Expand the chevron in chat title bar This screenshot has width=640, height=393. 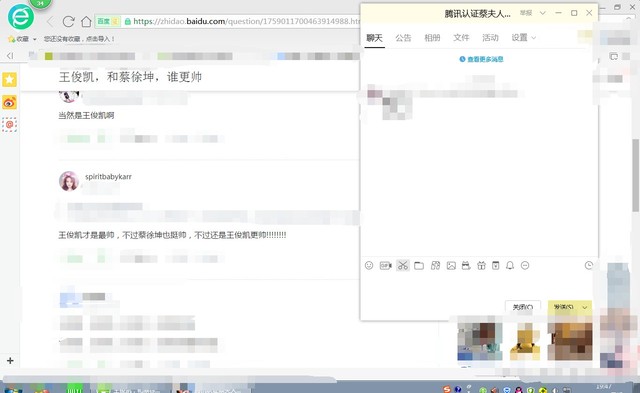click(542, 13)
